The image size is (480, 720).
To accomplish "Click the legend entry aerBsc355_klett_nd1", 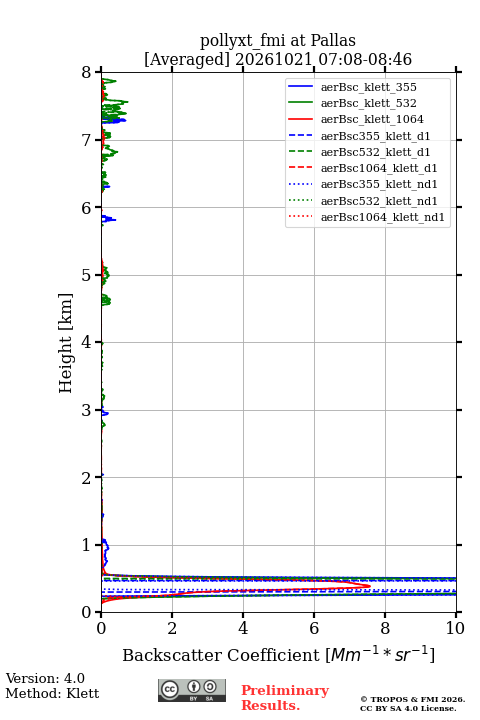I will point(362,184).
